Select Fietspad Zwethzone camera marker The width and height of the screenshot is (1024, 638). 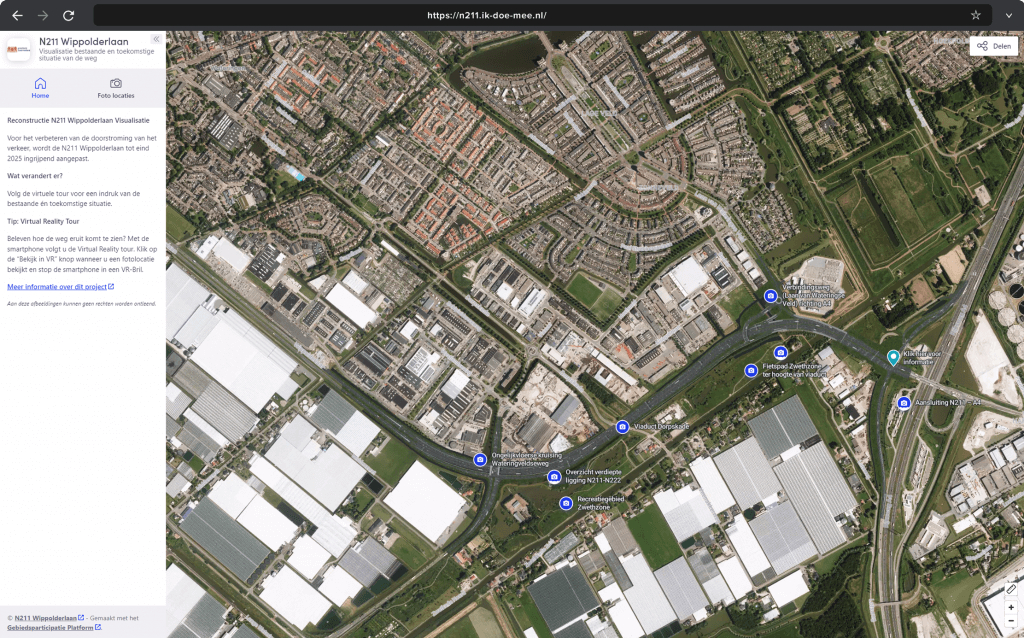pyautogui.click(x=751, y=371)
